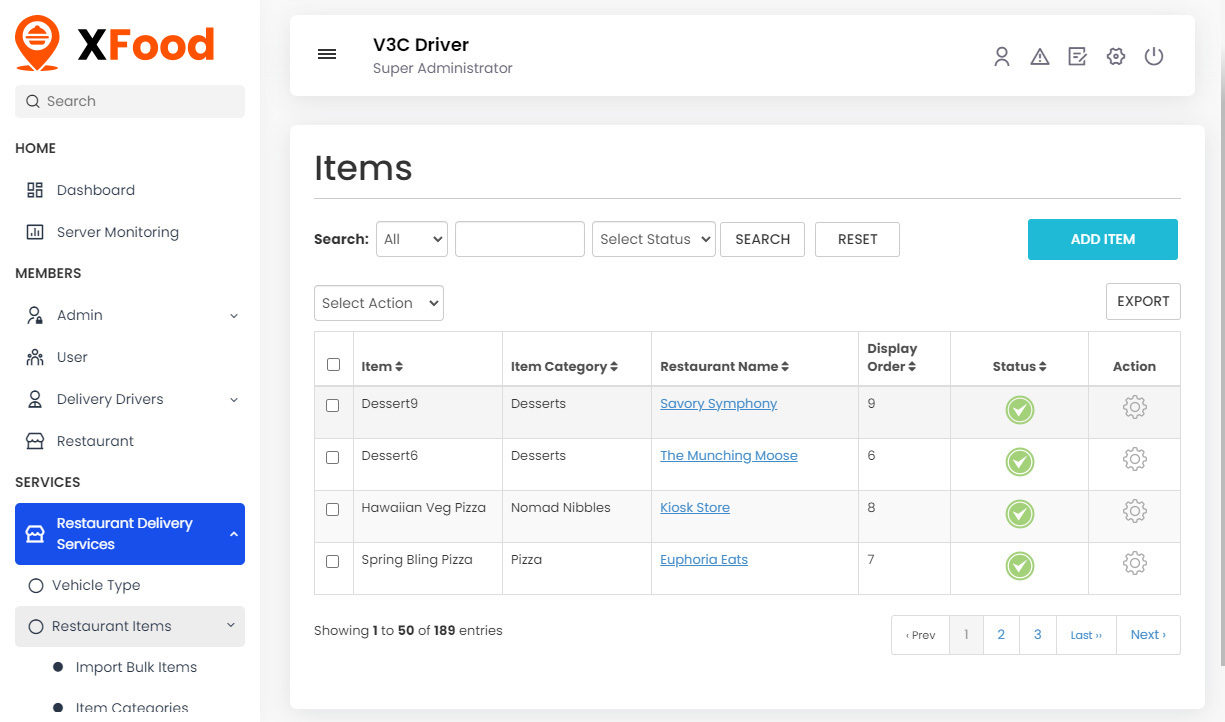The height and width of the screenshot is (722, 1225).
Task: Open Server Monitoring in the sidebar
Action: [x=117, y=232]
